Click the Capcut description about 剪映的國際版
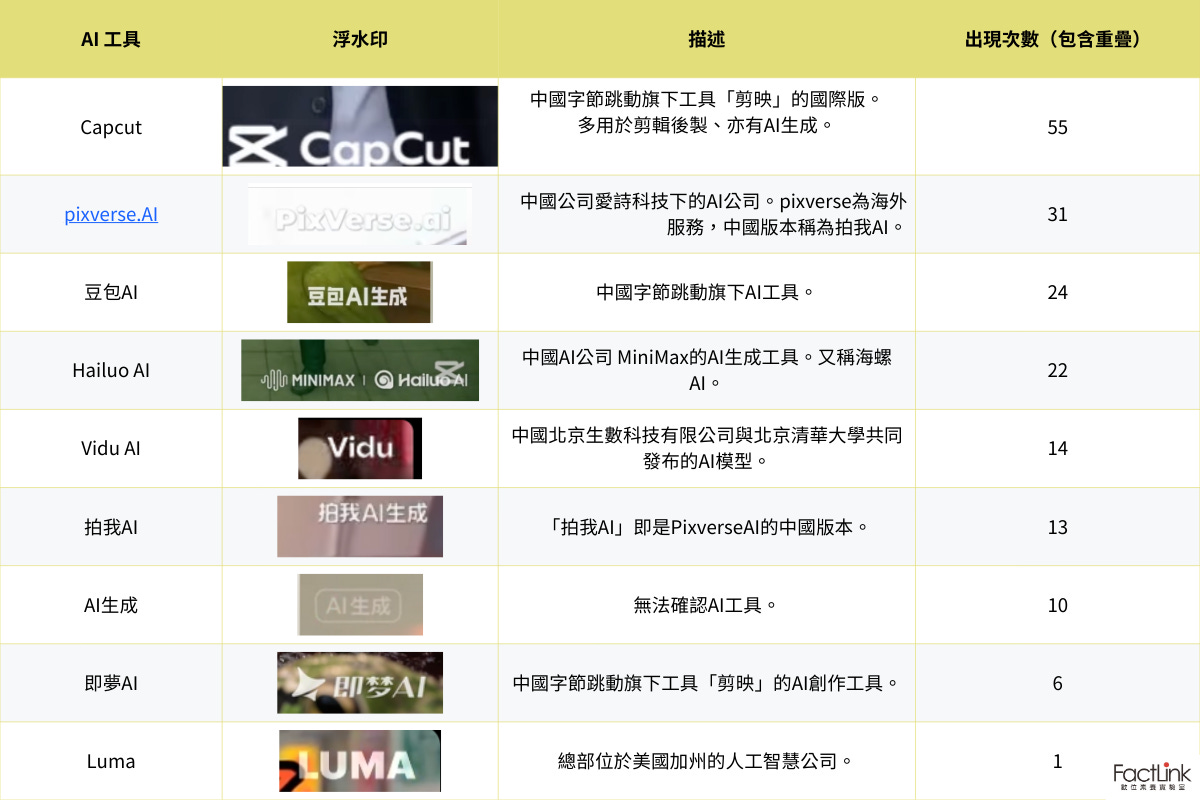1200x800 pixels. 707,112
